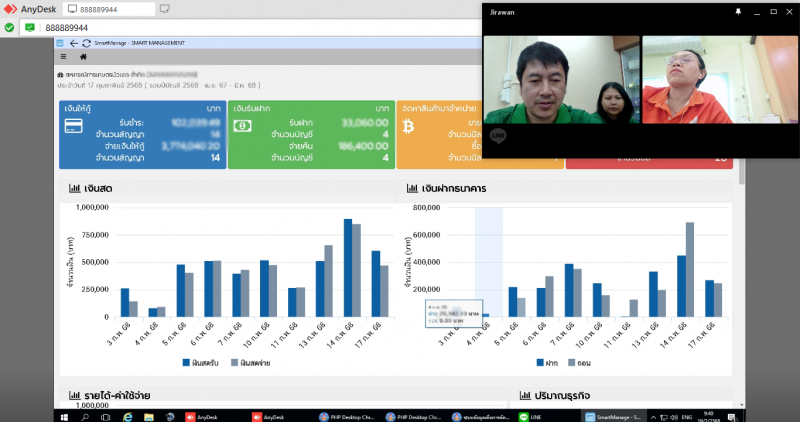Switch to SmartManage taskbar button
Viewport: 800px width, 422px height.
[614, 417]
